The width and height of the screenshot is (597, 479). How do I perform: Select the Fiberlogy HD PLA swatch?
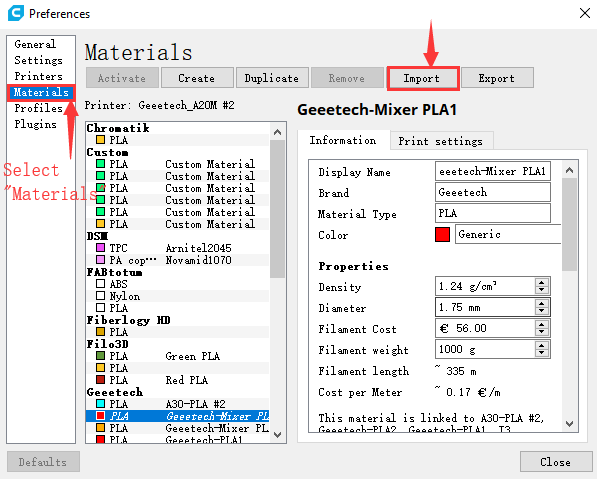(x=101, y=332)
